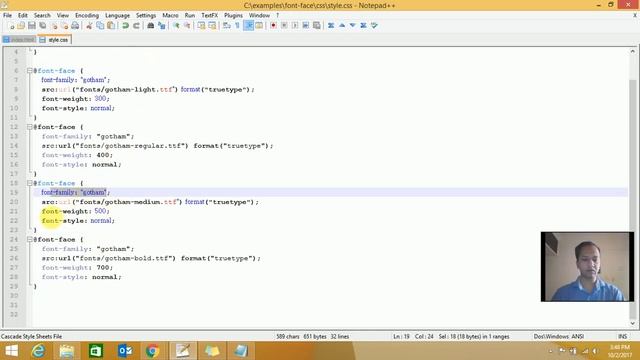The width and height of the screenshot is (640, 360).
Task: Open Google Chrome from the taskbar
Action: 153,351
